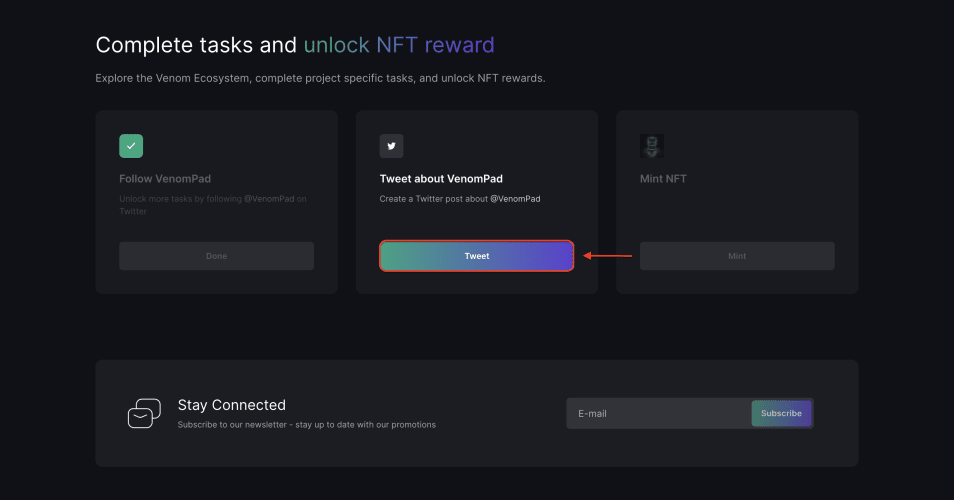
Task: Click the 'Explore the Venom Ecosystem' subtitle
Action: point(320,78)
